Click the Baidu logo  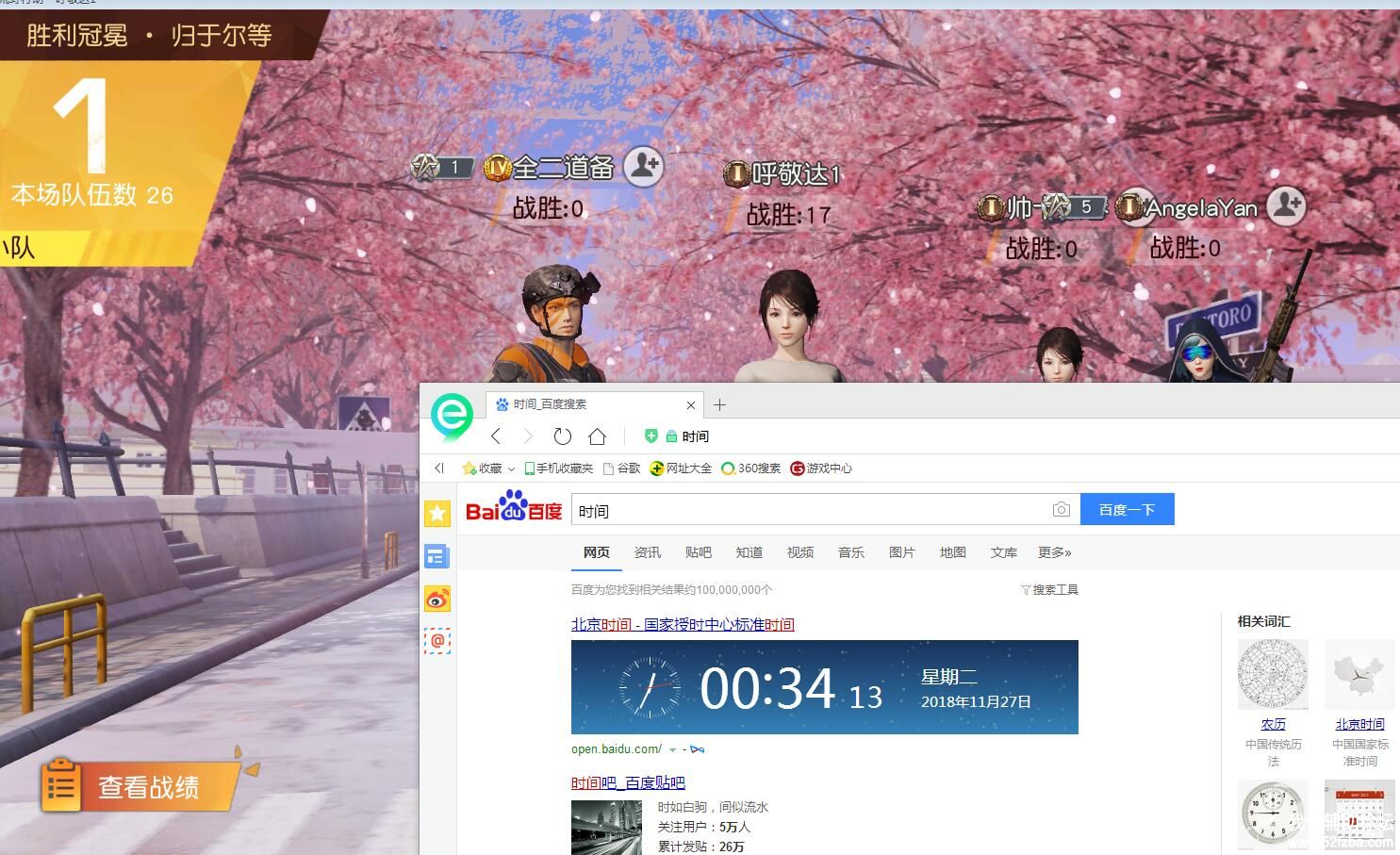[x=514, y=507]
